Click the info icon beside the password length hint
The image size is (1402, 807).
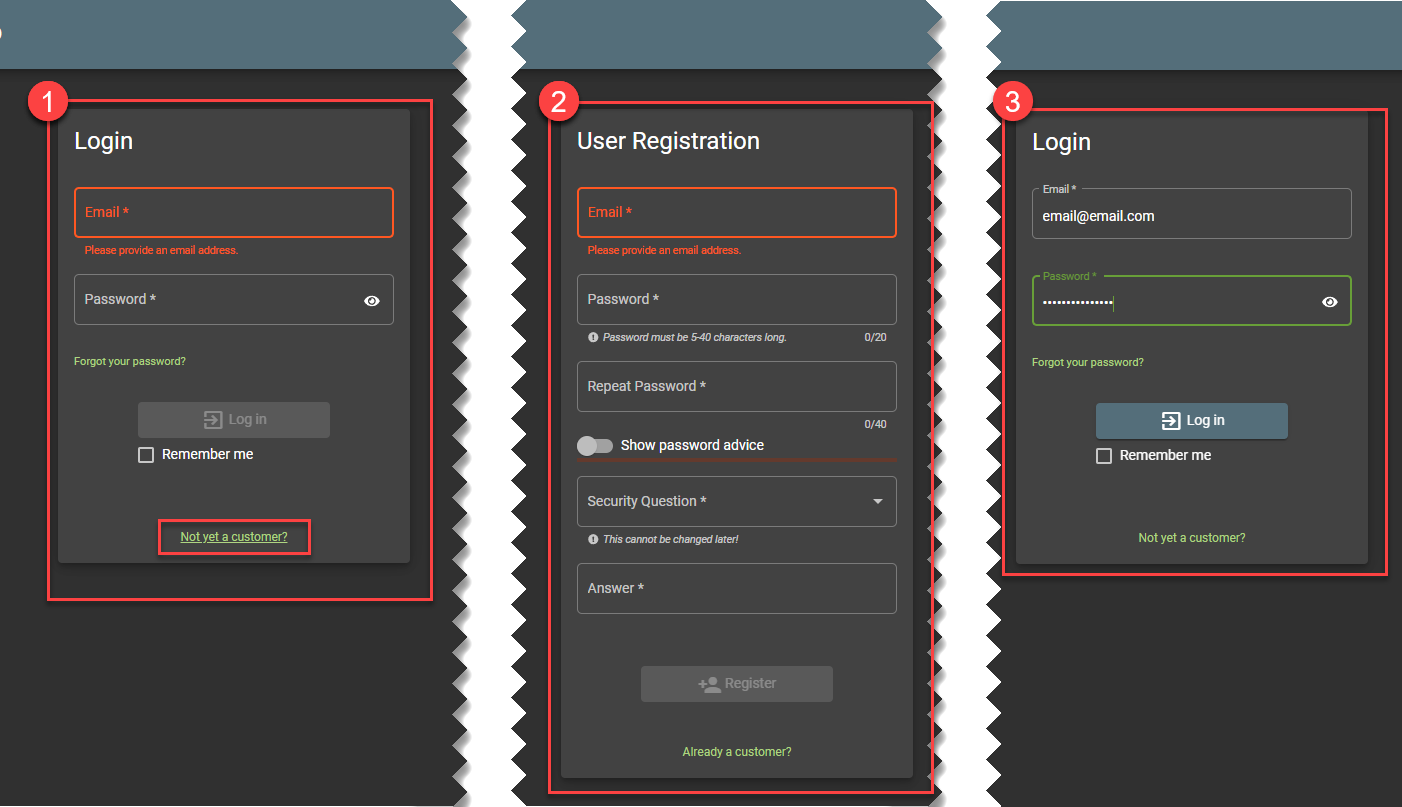(x=593, y=338)
